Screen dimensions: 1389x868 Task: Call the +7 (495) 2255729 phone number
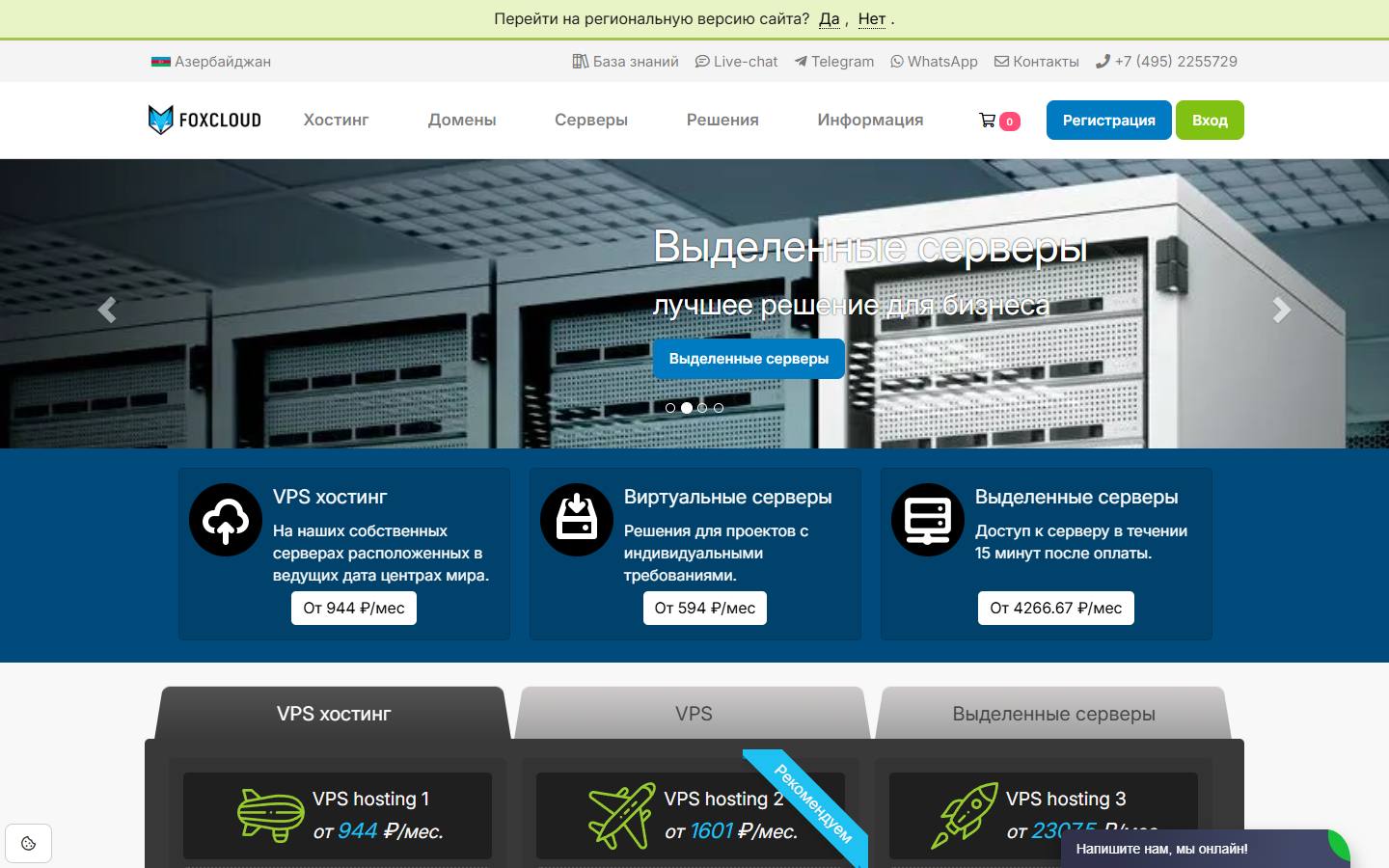[x=1166, y=62]
